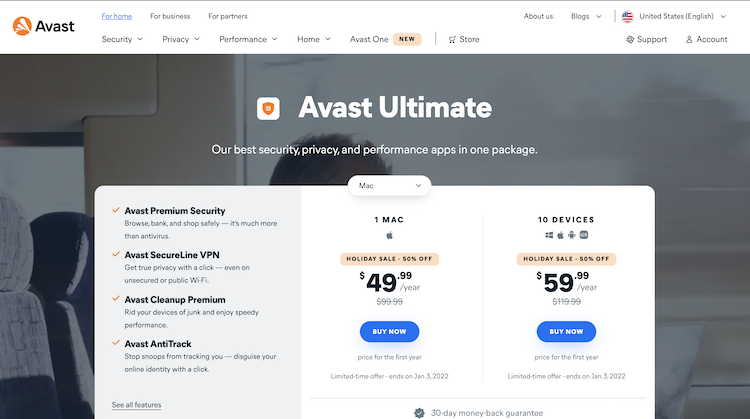The height and width of the screenshot is (419, 750).
Task: Click the United States flag icon
Action: (627, 16)
